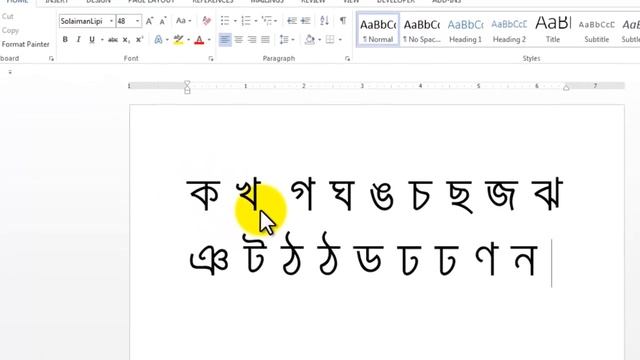The image size is (640, 360).
Task: Apply the No Spacing style
Action: pyautogui.click(x=422, y=30)
